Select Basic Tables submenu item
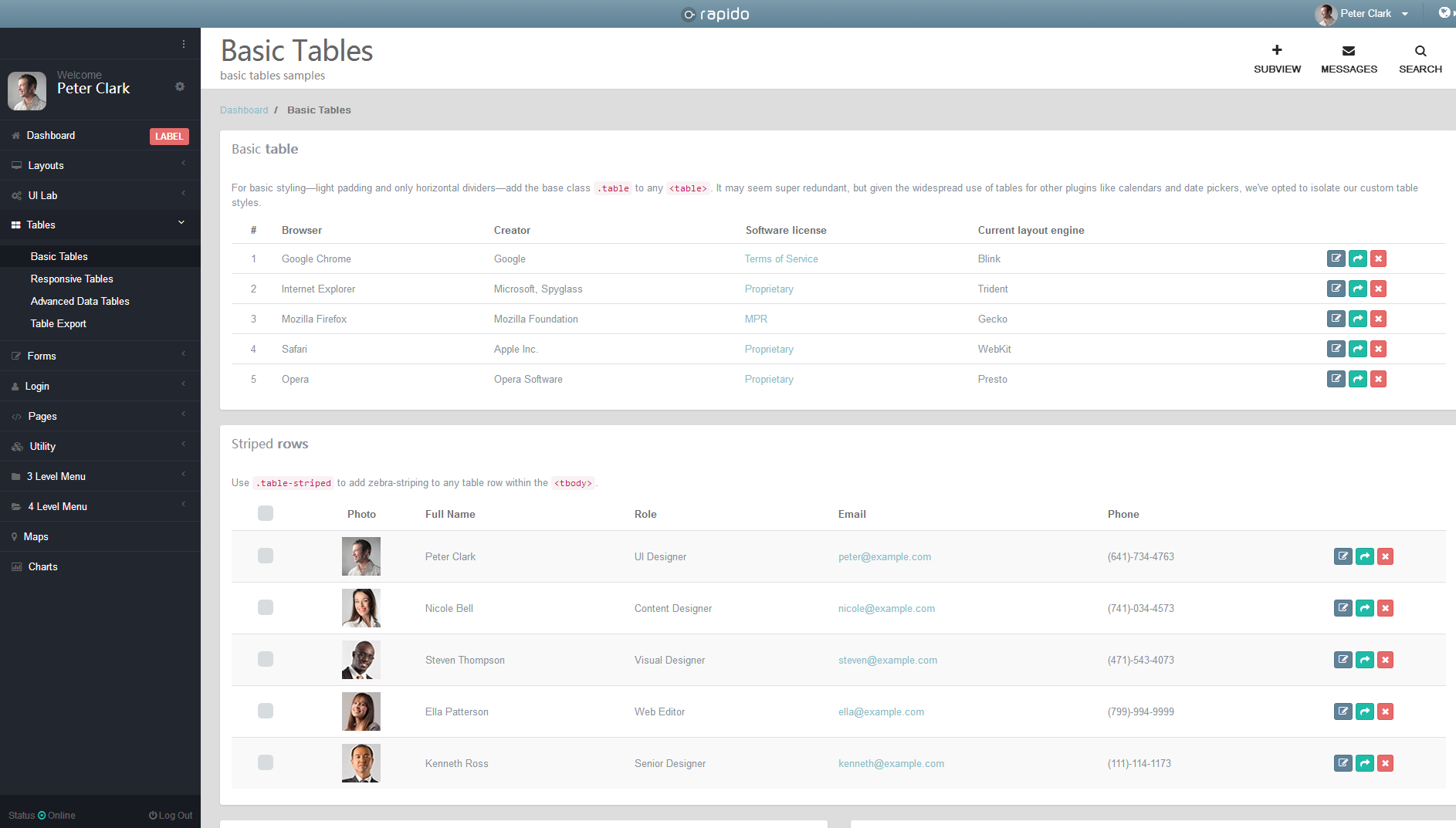1456x828 pixels. tap(59, 256)
